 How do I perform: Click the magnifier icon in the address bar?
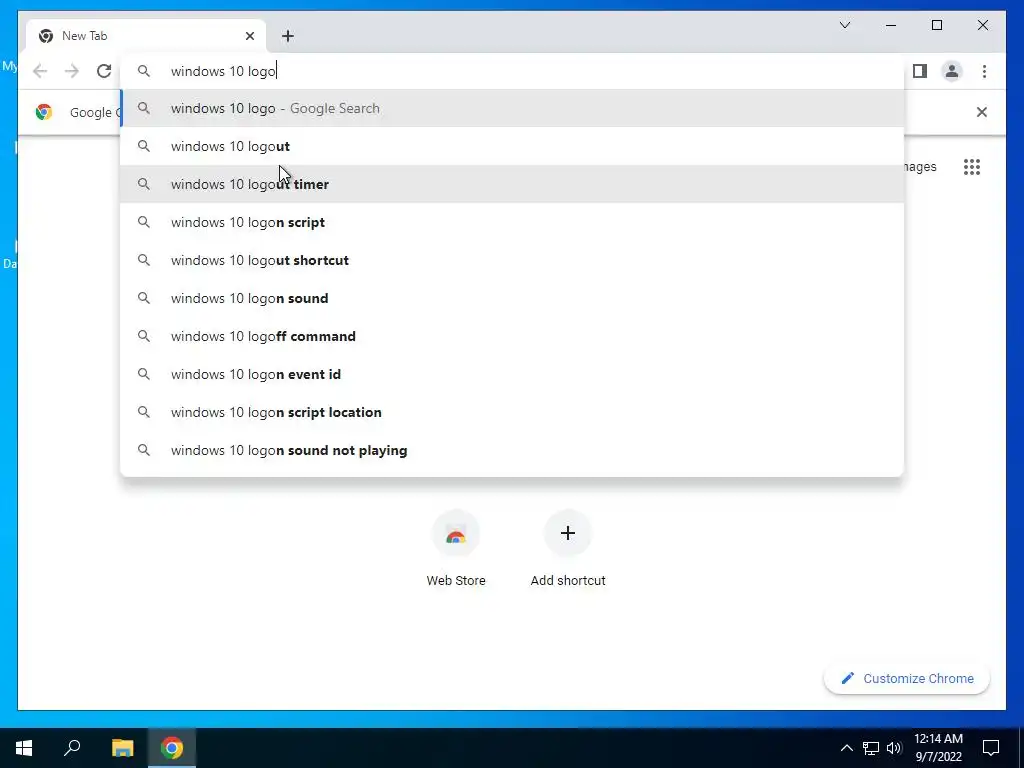pyautogui.click(x=144, y=71)
